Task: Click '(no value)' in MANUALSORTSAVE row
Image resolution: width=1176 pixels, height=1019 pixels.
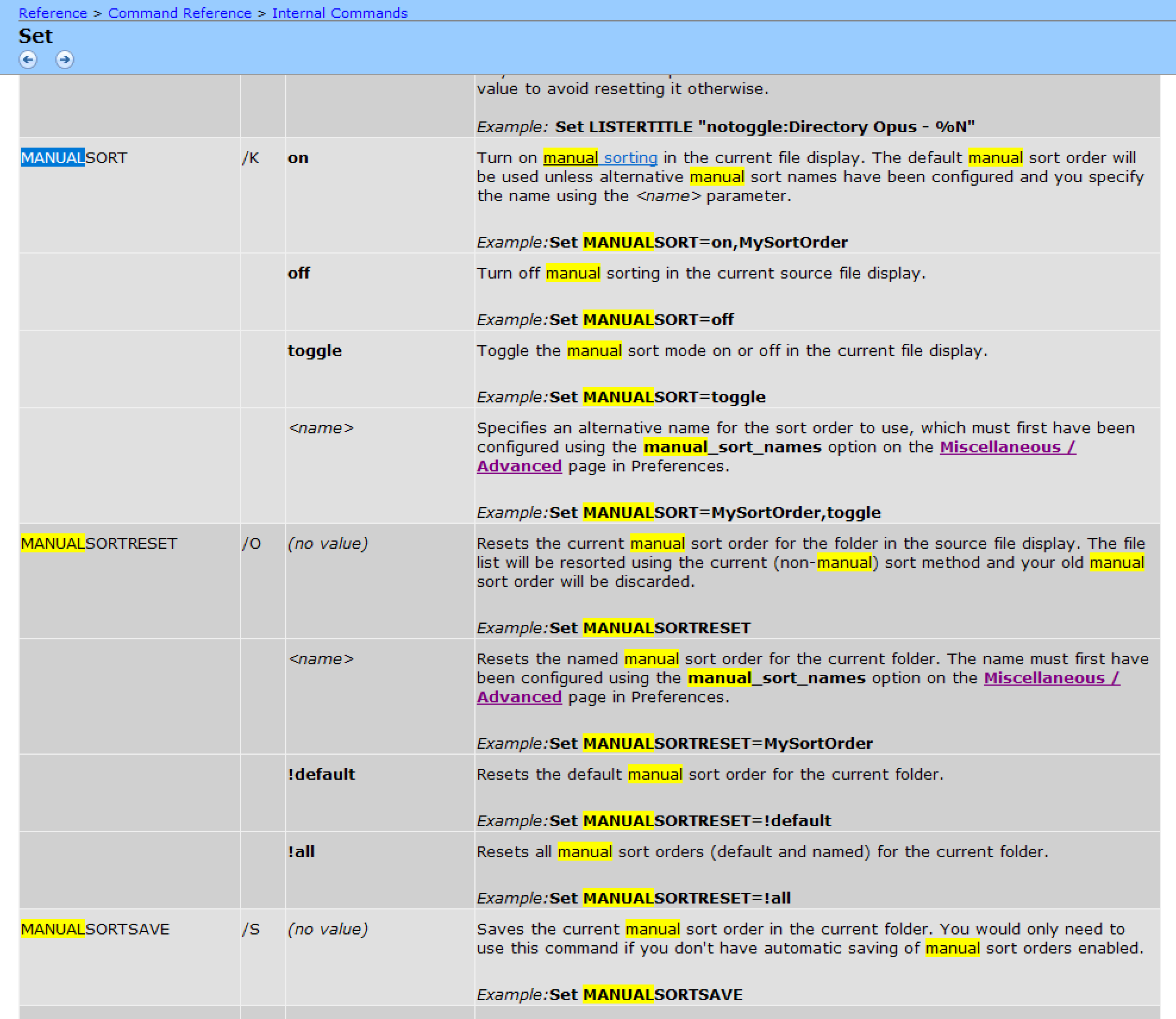Action: tap(328, 930)
